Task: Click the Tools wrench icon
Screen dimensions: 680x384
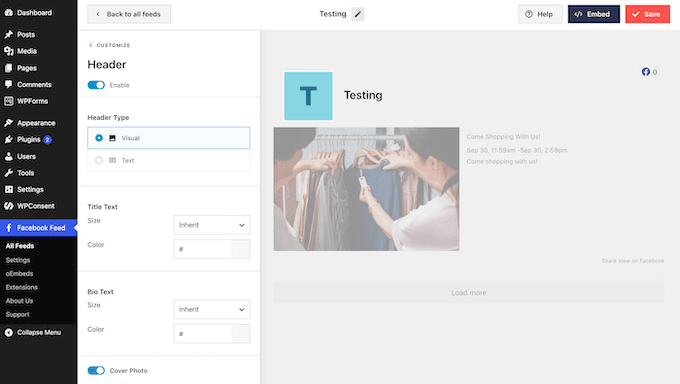Action: (9, 173)
